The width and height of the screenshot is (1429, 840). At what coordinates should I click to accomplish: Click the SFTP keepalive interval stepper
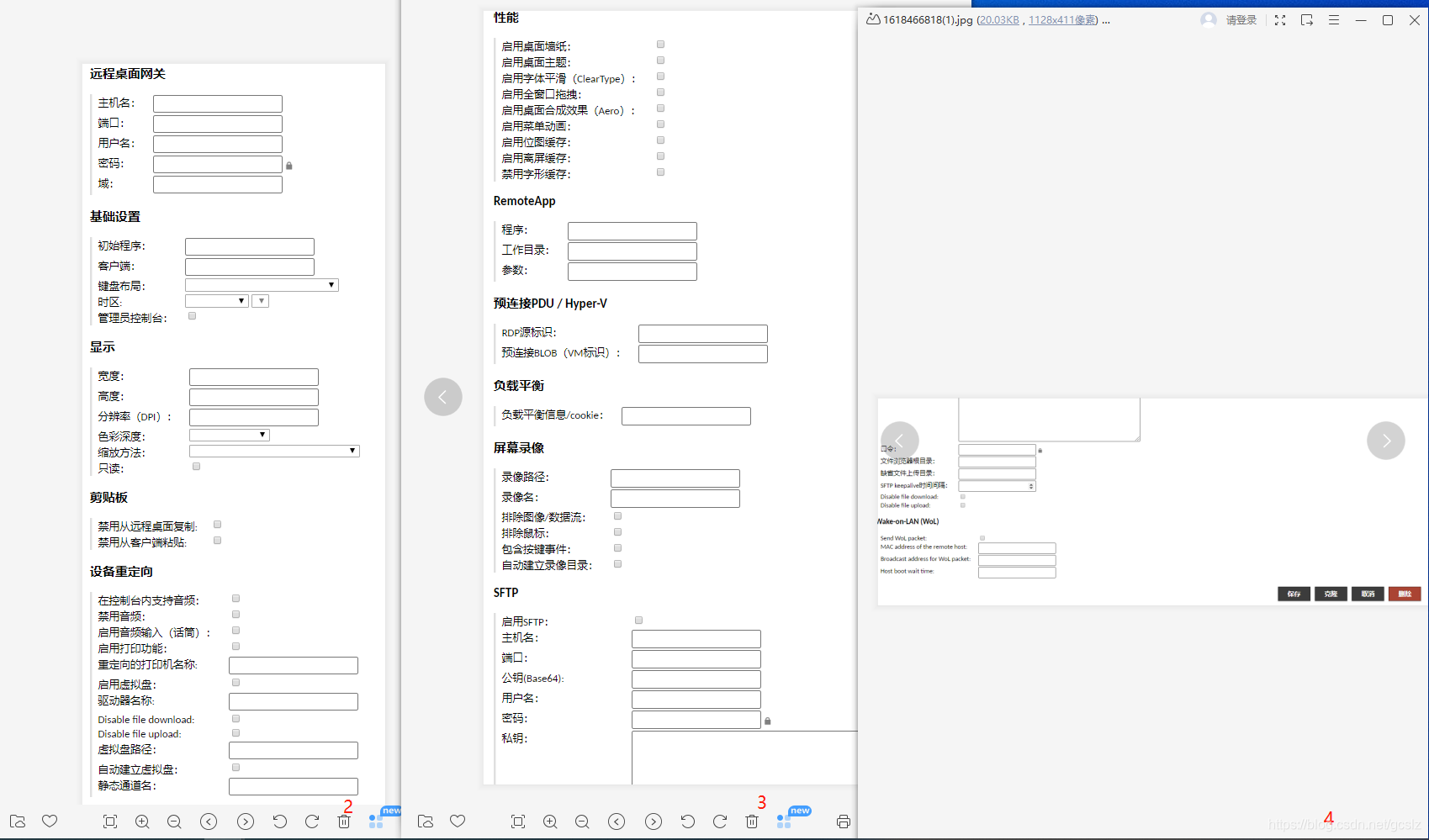(x=1031, y=486)
